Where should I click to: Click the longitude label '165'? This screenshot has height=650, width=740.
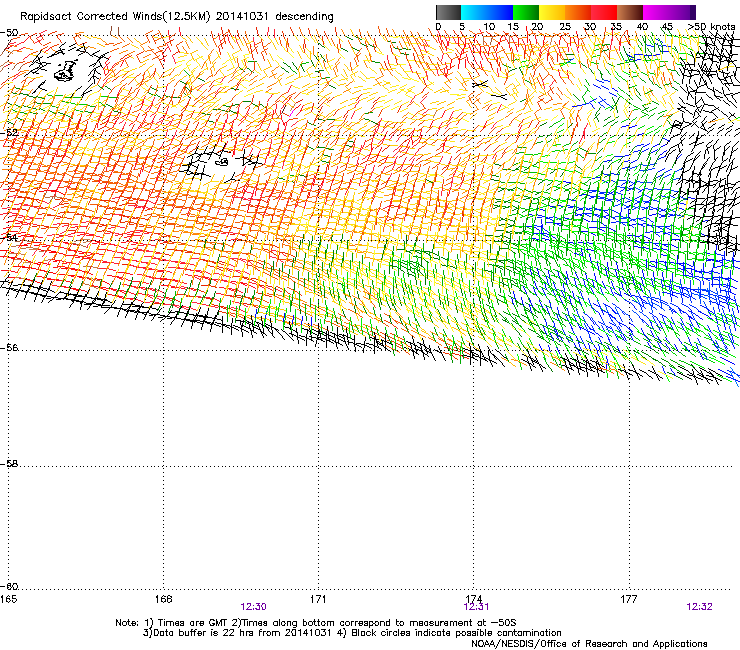click(8, 599)
